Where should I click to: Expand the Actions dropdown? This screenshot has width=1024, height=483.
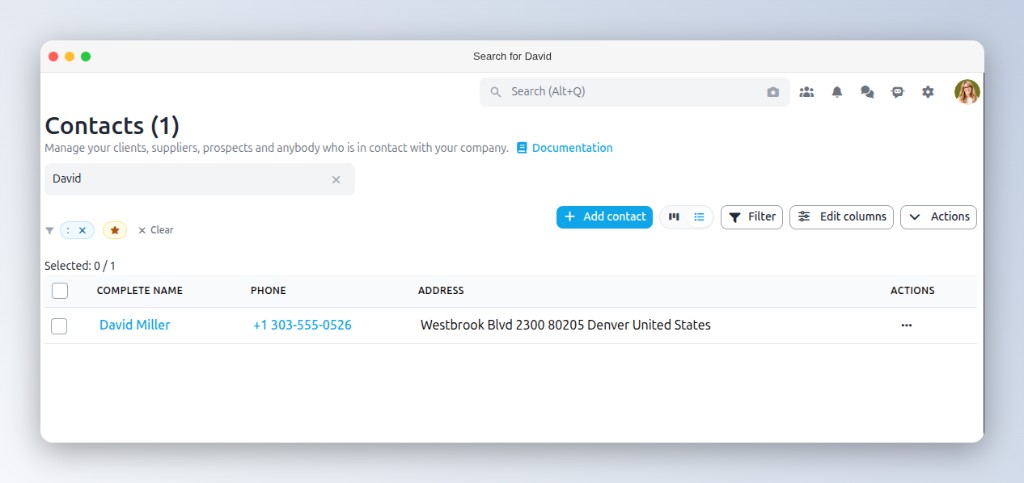pyautogui.click(x=938, y=217)
